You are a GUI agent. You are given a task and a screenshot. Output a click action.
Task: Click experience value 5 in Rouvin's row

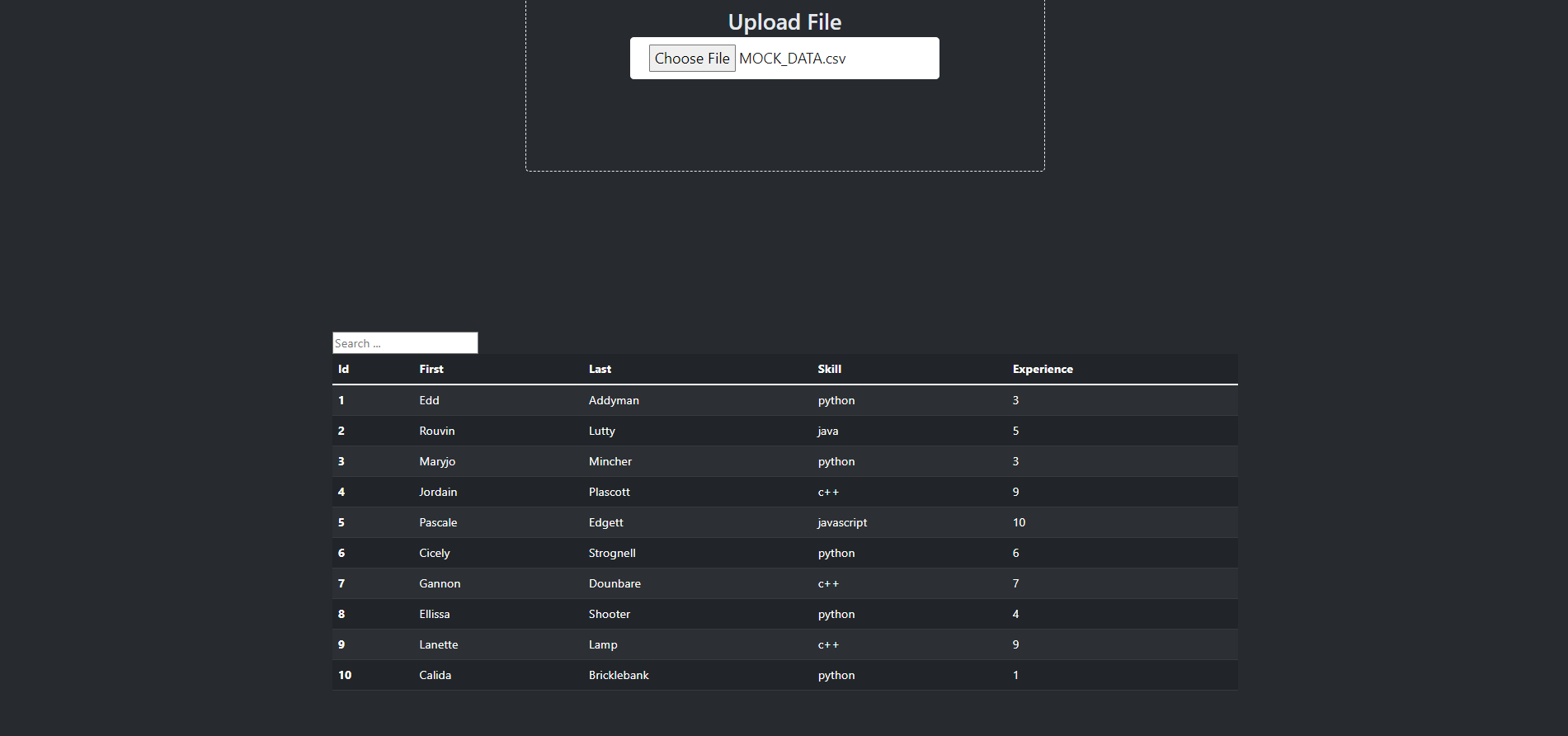[1015, 431]
